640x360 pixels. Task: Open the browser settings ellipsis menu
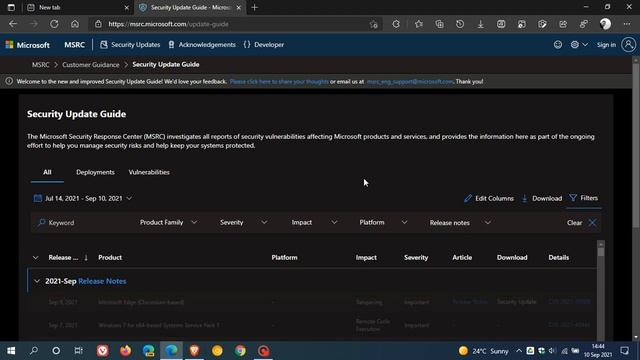[x=627, y=24]
